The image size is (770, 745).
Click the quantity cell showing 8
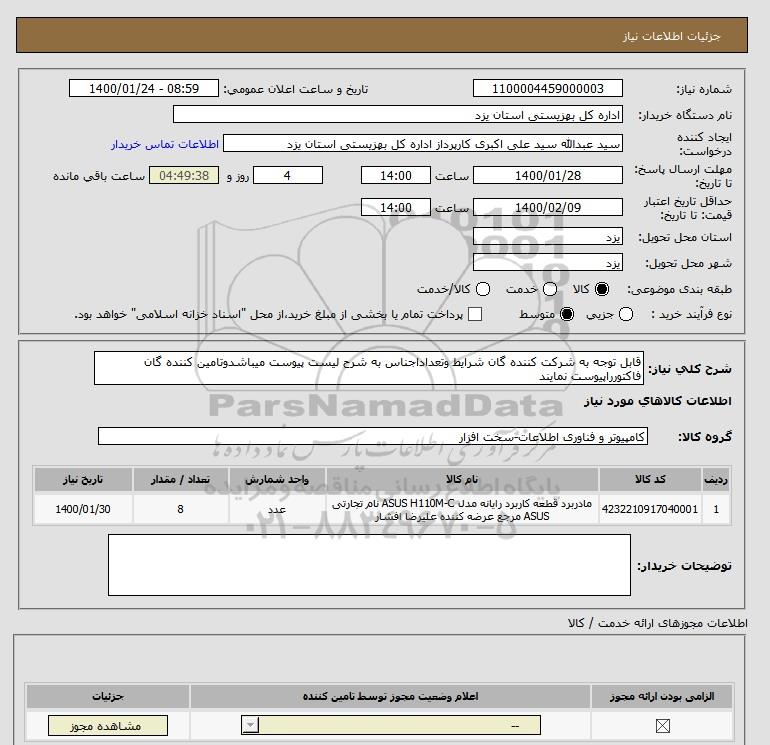tap(180, 509)
